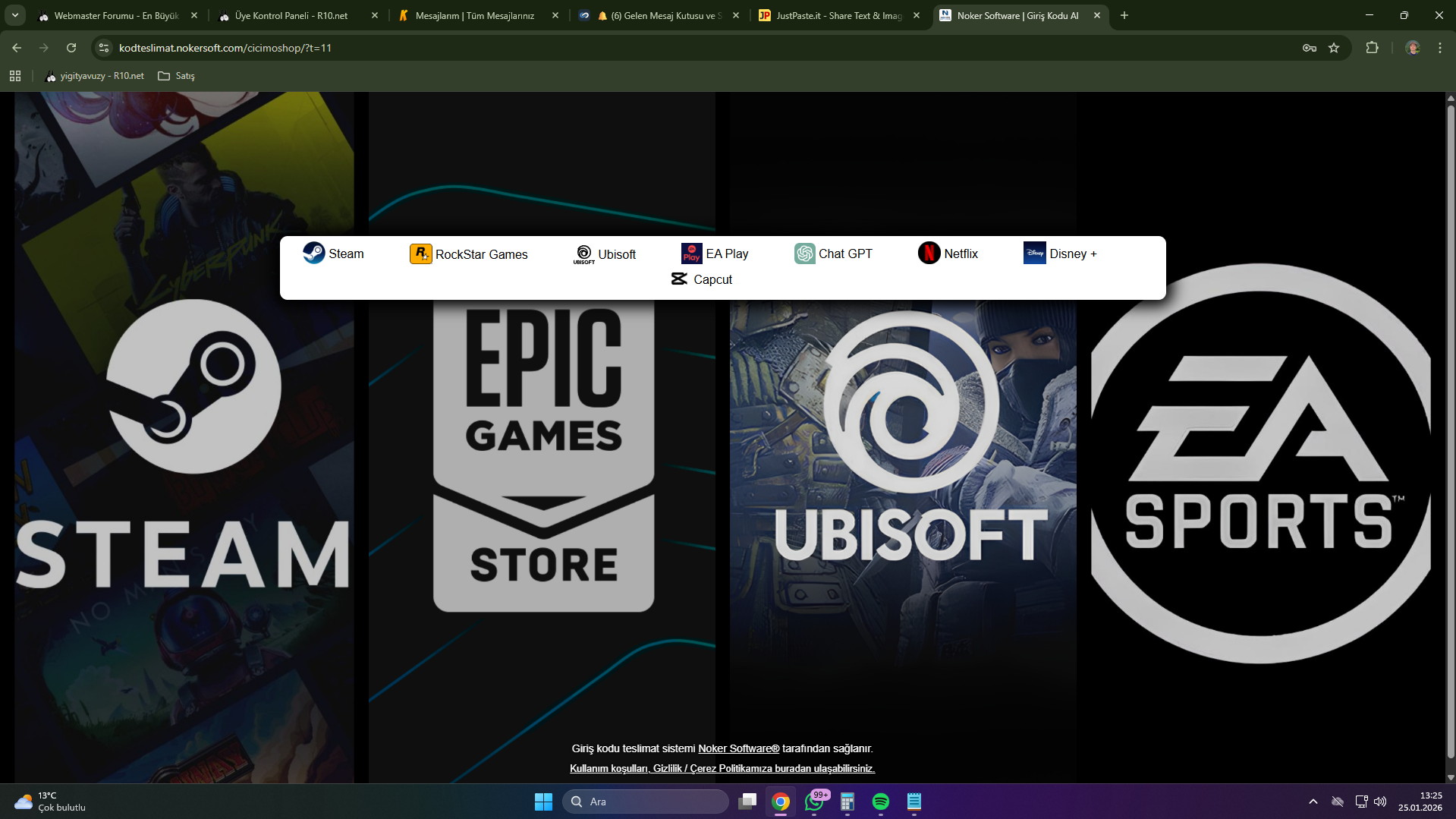Viewport: 1456px width, 819px height.
Task: Choose the Ubisoft swirl logo icon
Action: pos(583,254)
